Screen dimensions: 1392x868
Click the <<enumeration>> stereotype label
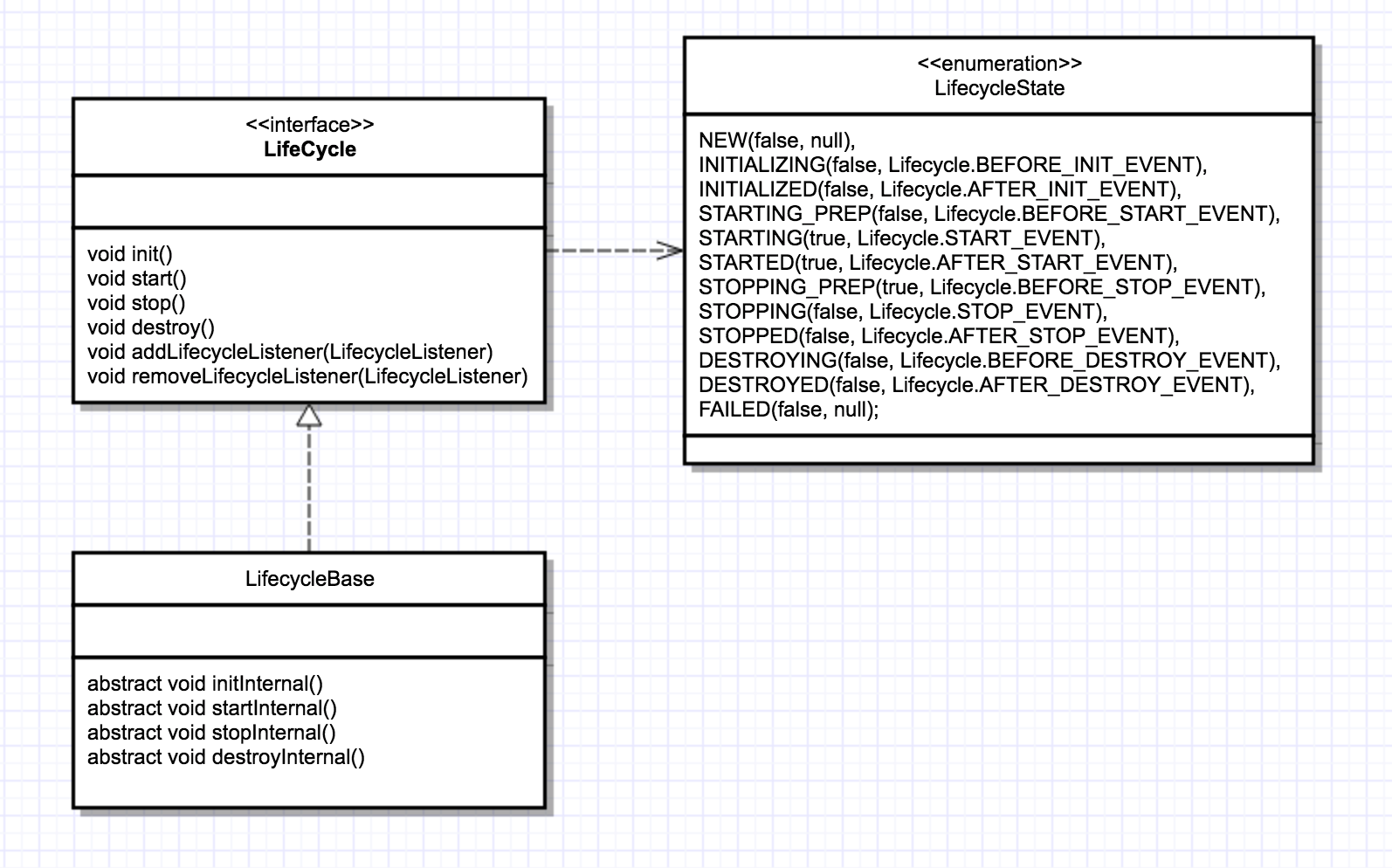999,64
